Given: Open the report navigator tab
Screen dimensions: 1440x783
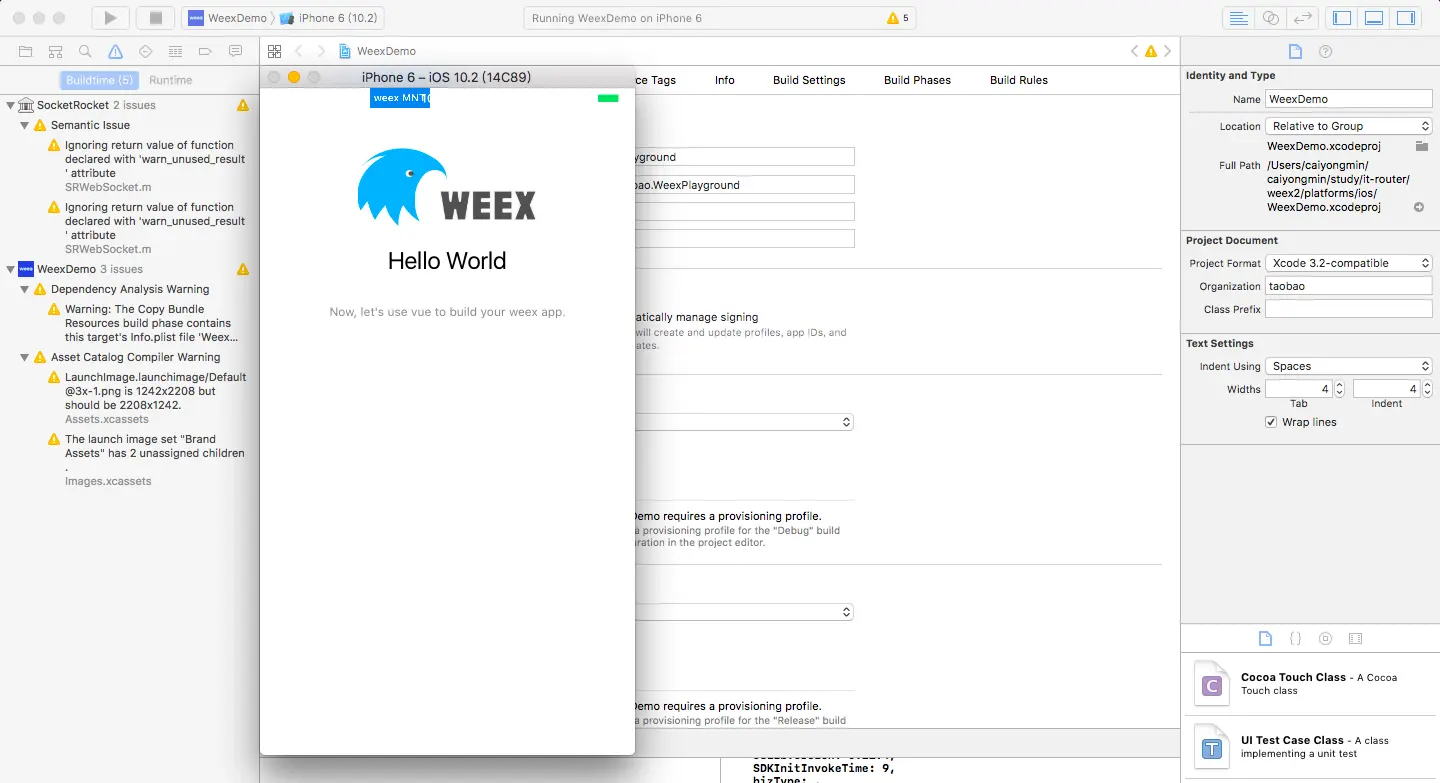Looking at the screenshot, I should point(235,51).
